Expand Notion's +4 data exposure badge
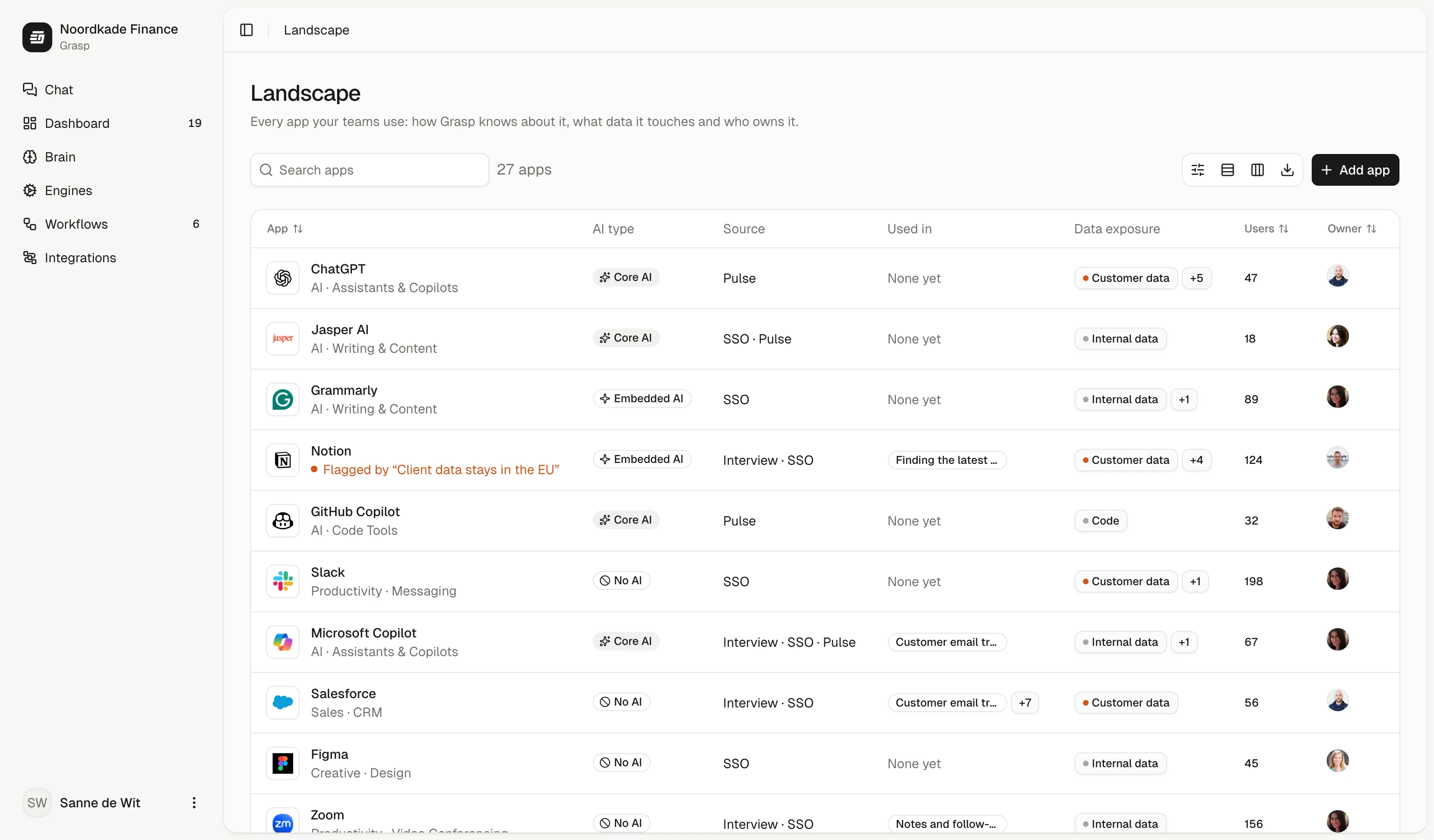Screen dimensions: 1434x840 pos(1196,460)
